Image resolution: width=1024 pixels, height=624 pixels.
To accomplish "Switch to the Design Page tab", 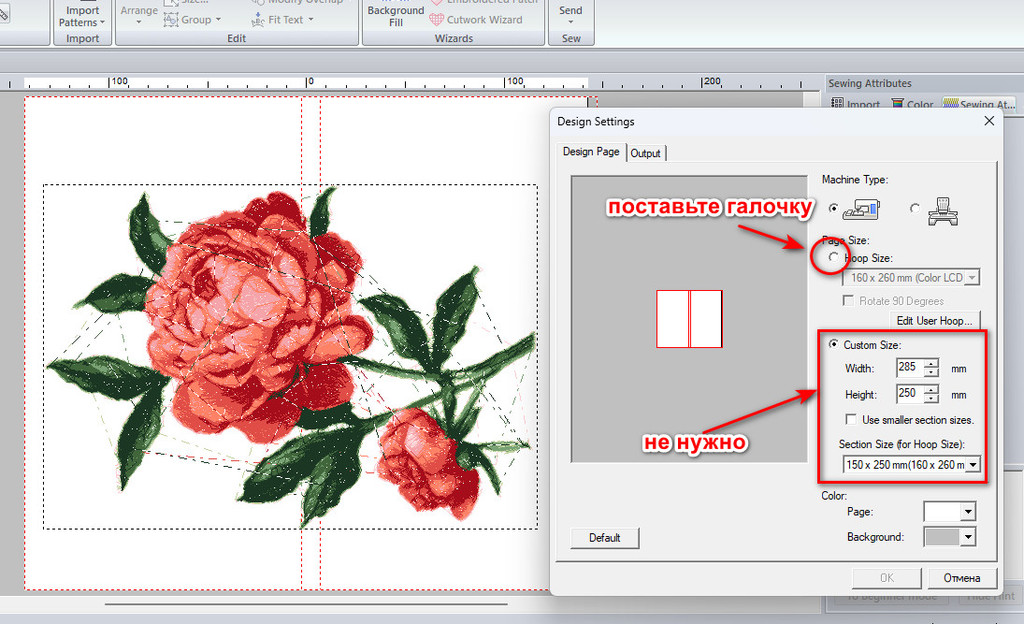I will coord(591,151).
